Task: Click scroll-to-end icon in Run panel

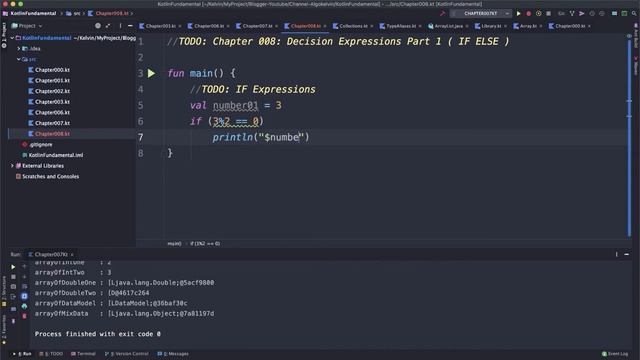Action: tap(24, 296)
